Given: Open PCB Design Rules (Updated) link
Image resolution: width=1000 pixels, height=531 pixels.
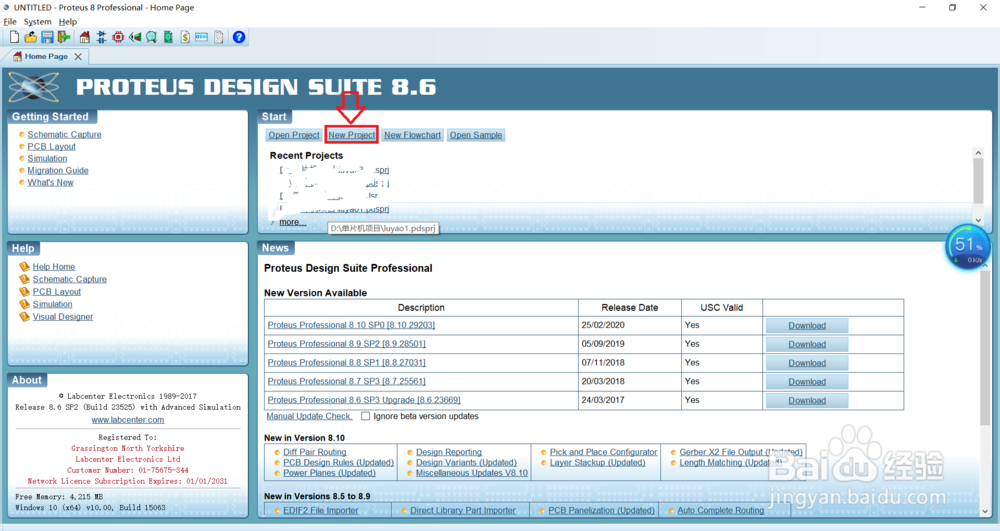Looking at the screenshot, I should [x=338, y=463].
